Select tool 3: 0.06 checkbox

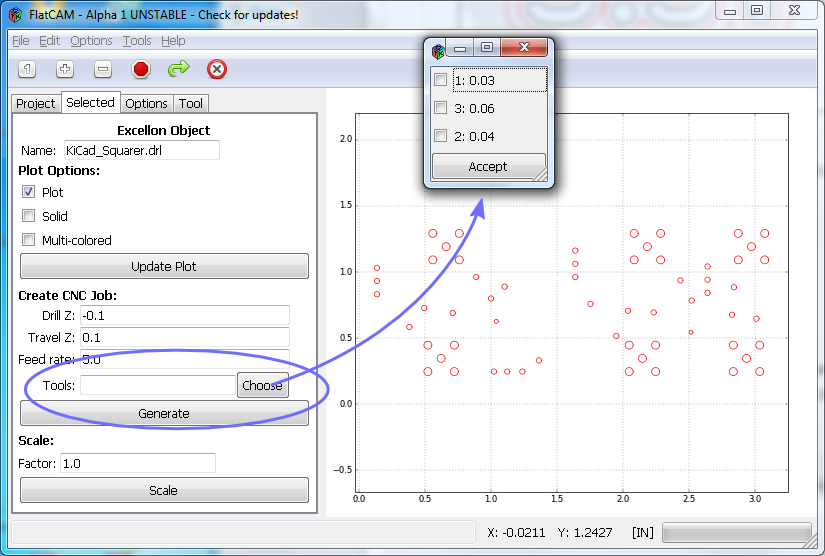[441, 108]
